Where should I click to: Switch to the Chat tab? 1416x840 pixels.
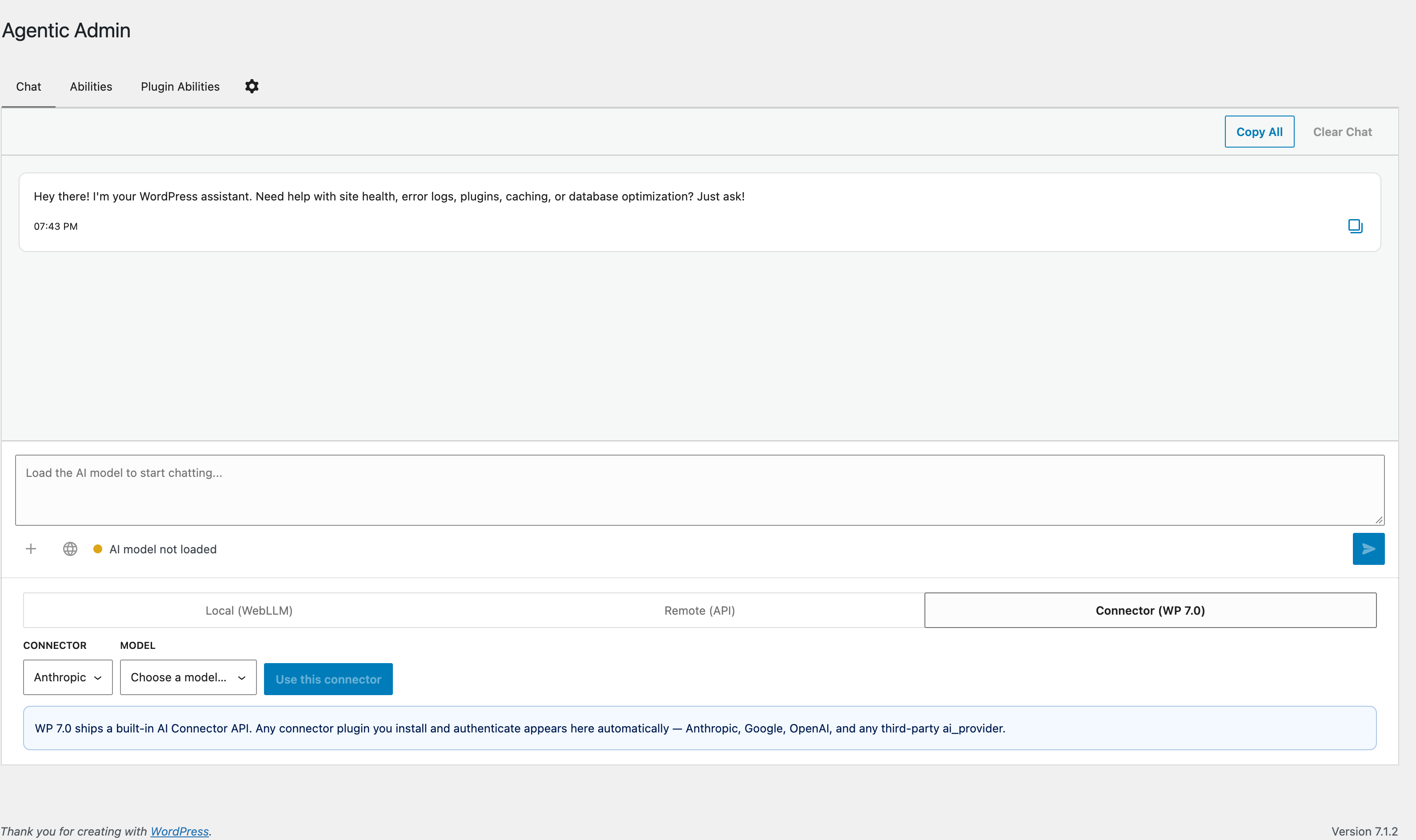(x=28, y=87)
